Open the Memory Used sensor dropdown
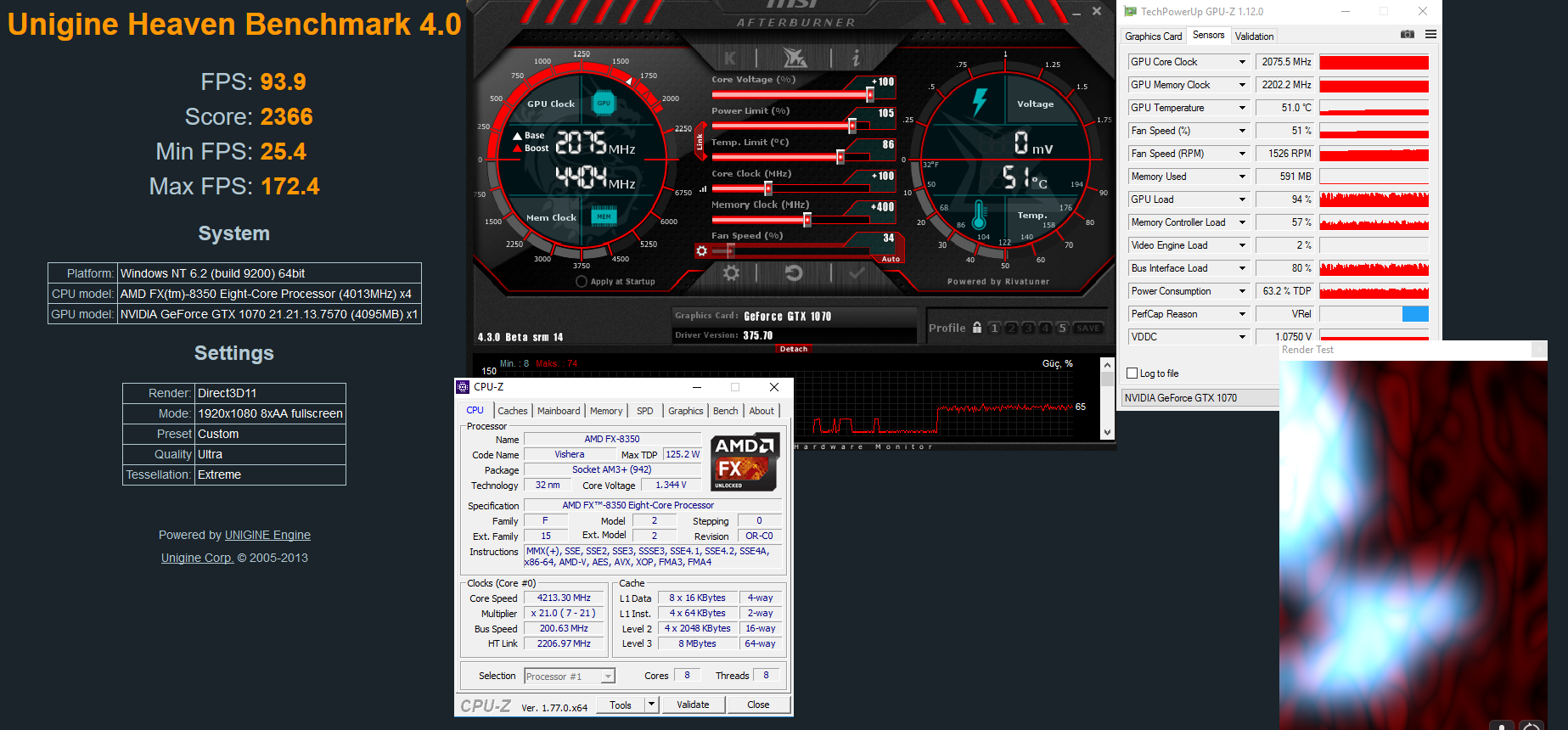Screen dimensions: 1568x730 point(1242,177)
